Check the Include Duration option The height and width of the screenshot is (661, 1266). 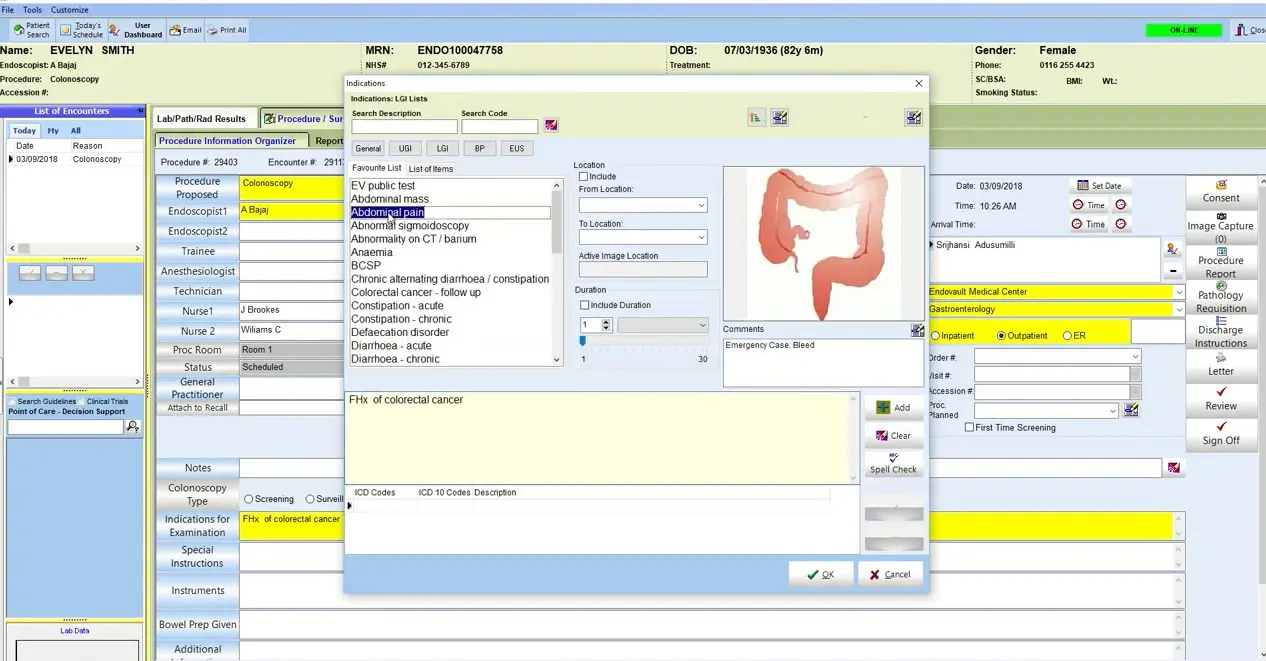583,305
